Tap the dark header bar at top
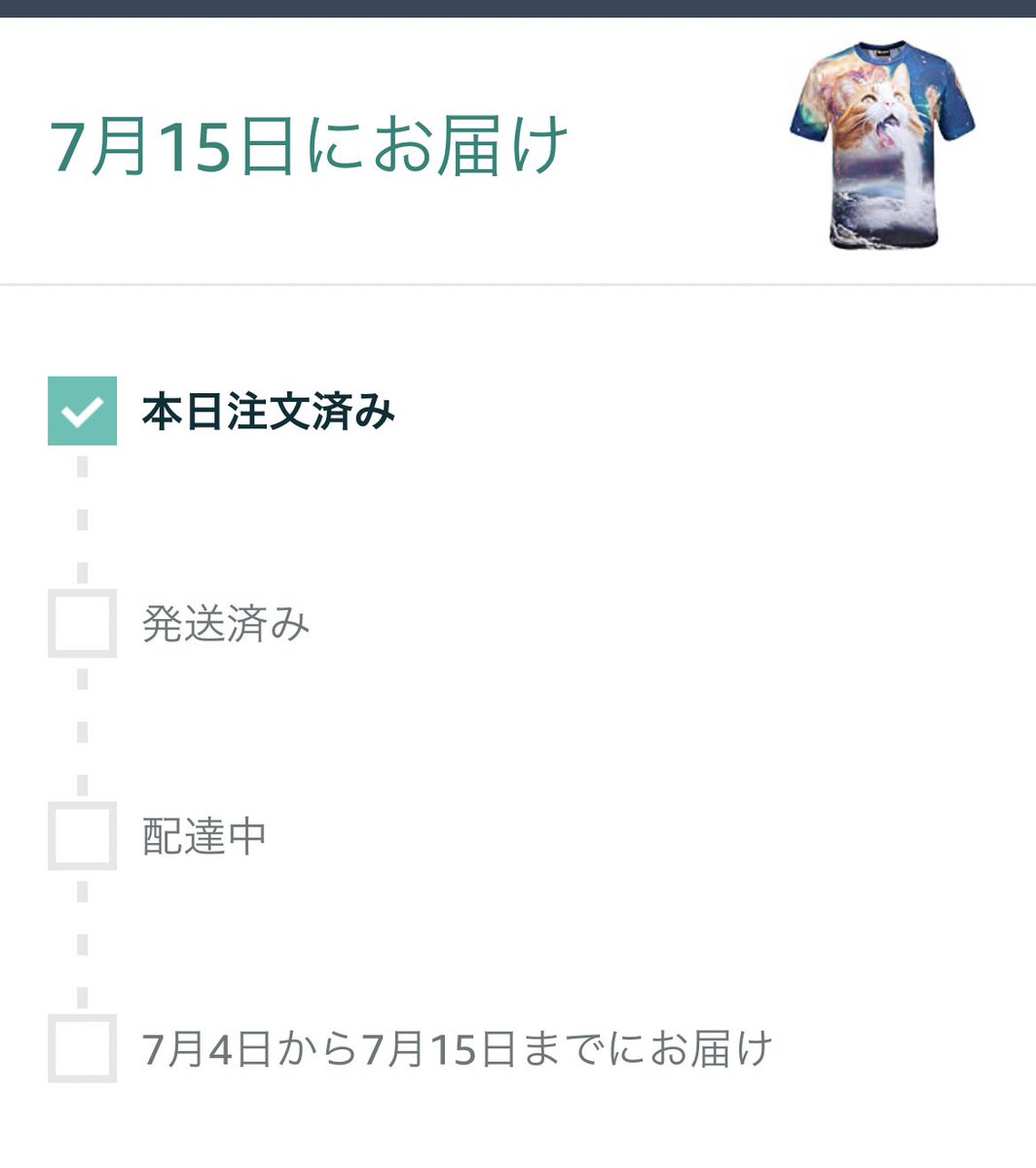 [x=518, y=9]
